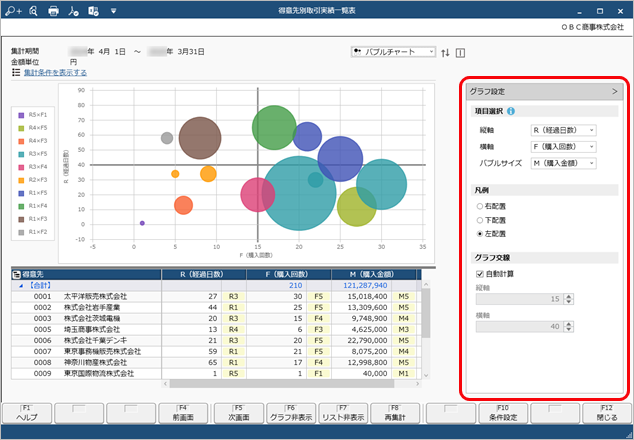Select the row 東京国際物流株式会社
Viewport: 634px width, 440px height.
tap(216, 374)
